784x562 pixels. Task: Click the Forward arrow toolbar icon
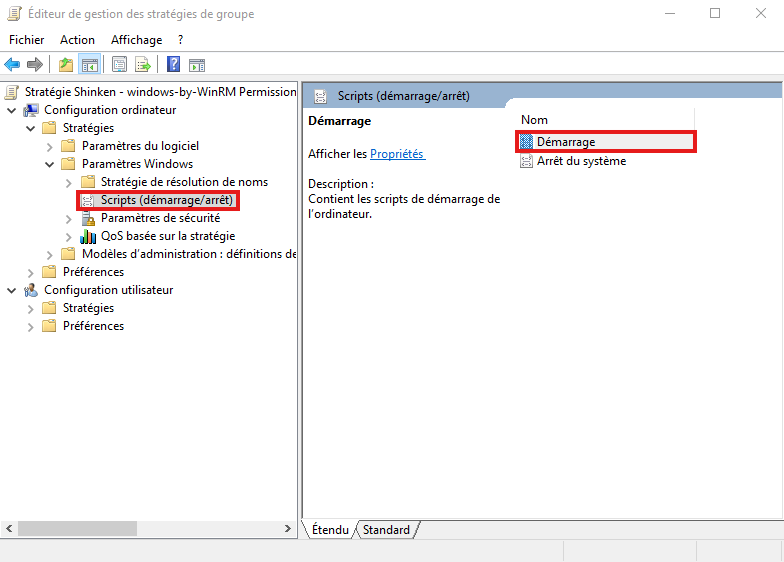(35, 65)
